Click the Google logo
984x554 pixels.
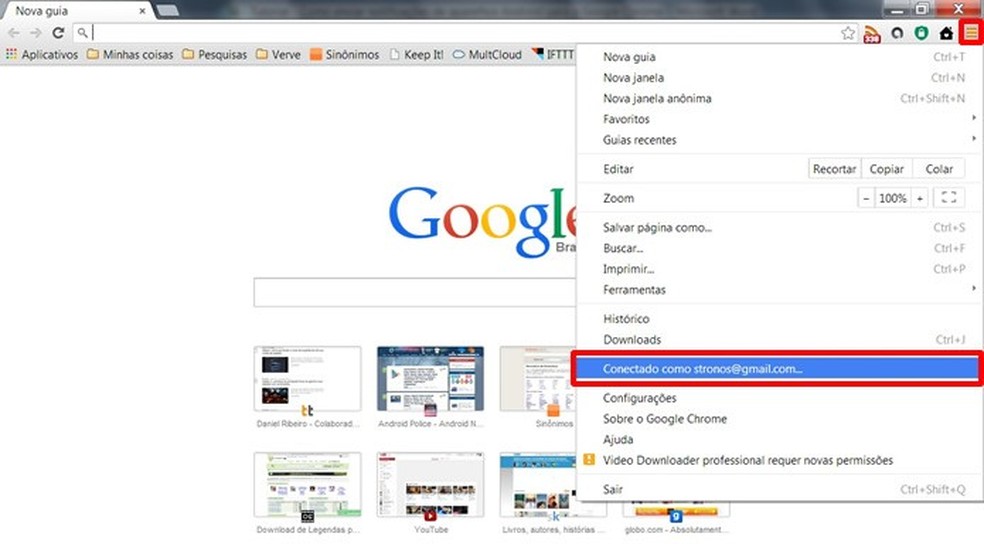click(x=482, y=221)
